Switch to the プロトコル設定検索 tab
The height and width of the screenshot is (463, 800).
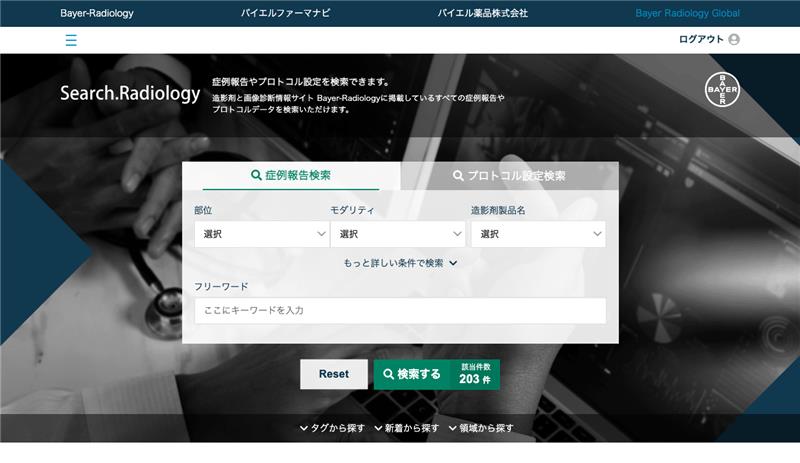tap(510, 176)
